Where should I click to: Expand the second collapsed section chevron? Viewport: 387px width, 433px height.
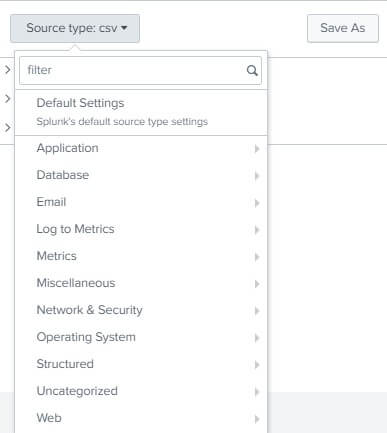(x=8, y=99)
